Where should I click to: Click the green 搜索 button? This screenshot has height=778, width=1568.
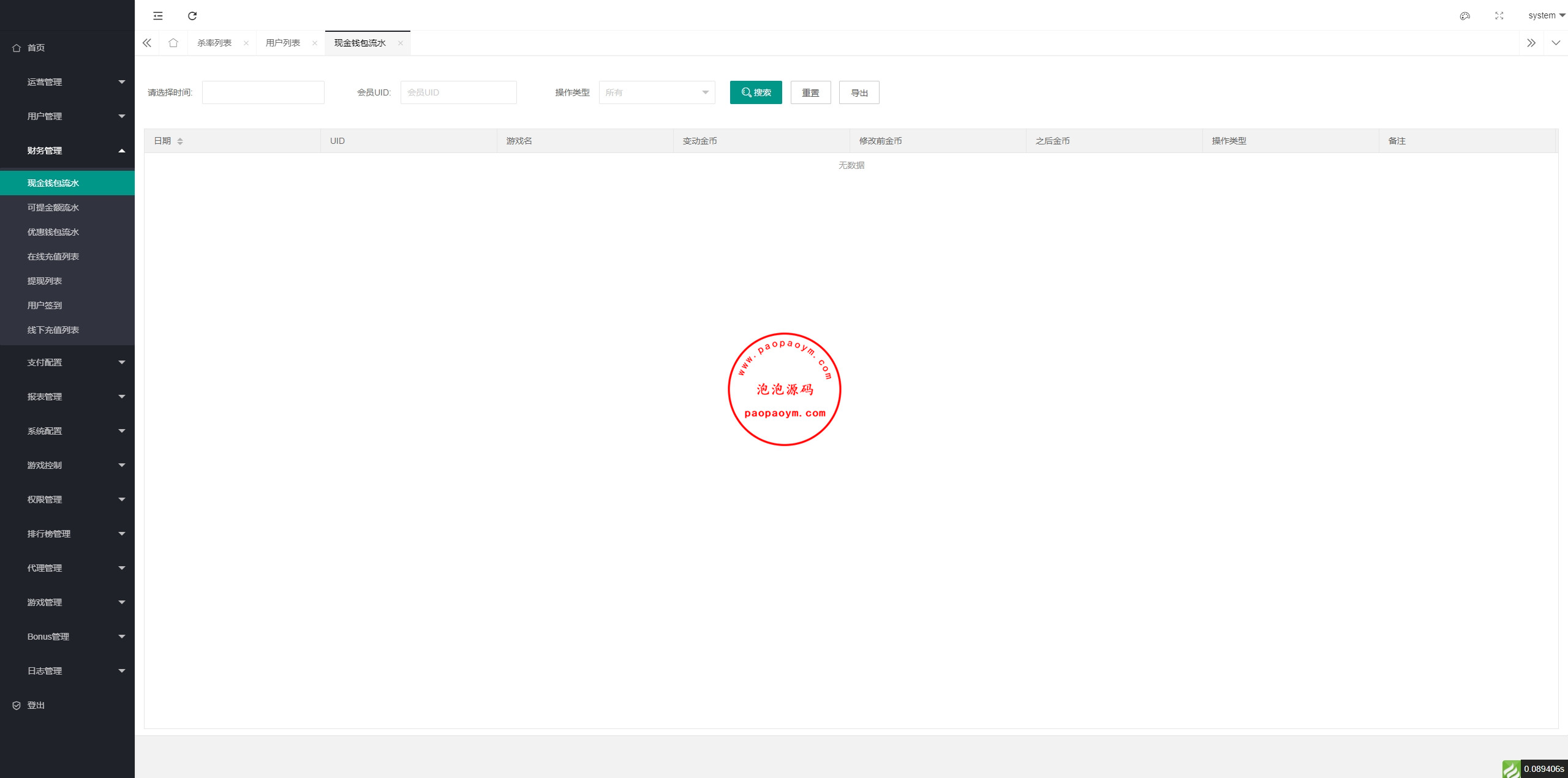[x=756, y=92]
